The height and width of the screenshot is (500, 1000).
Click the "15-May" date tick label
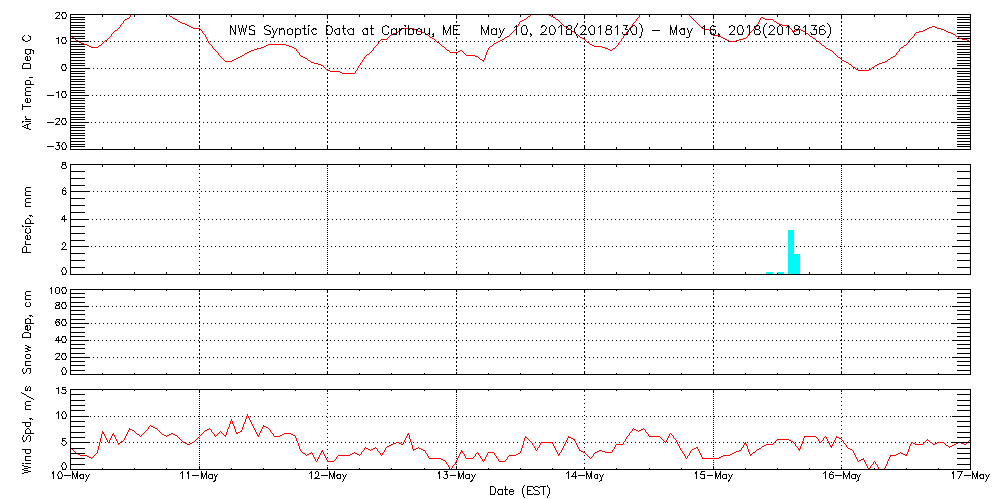(713, 477)
